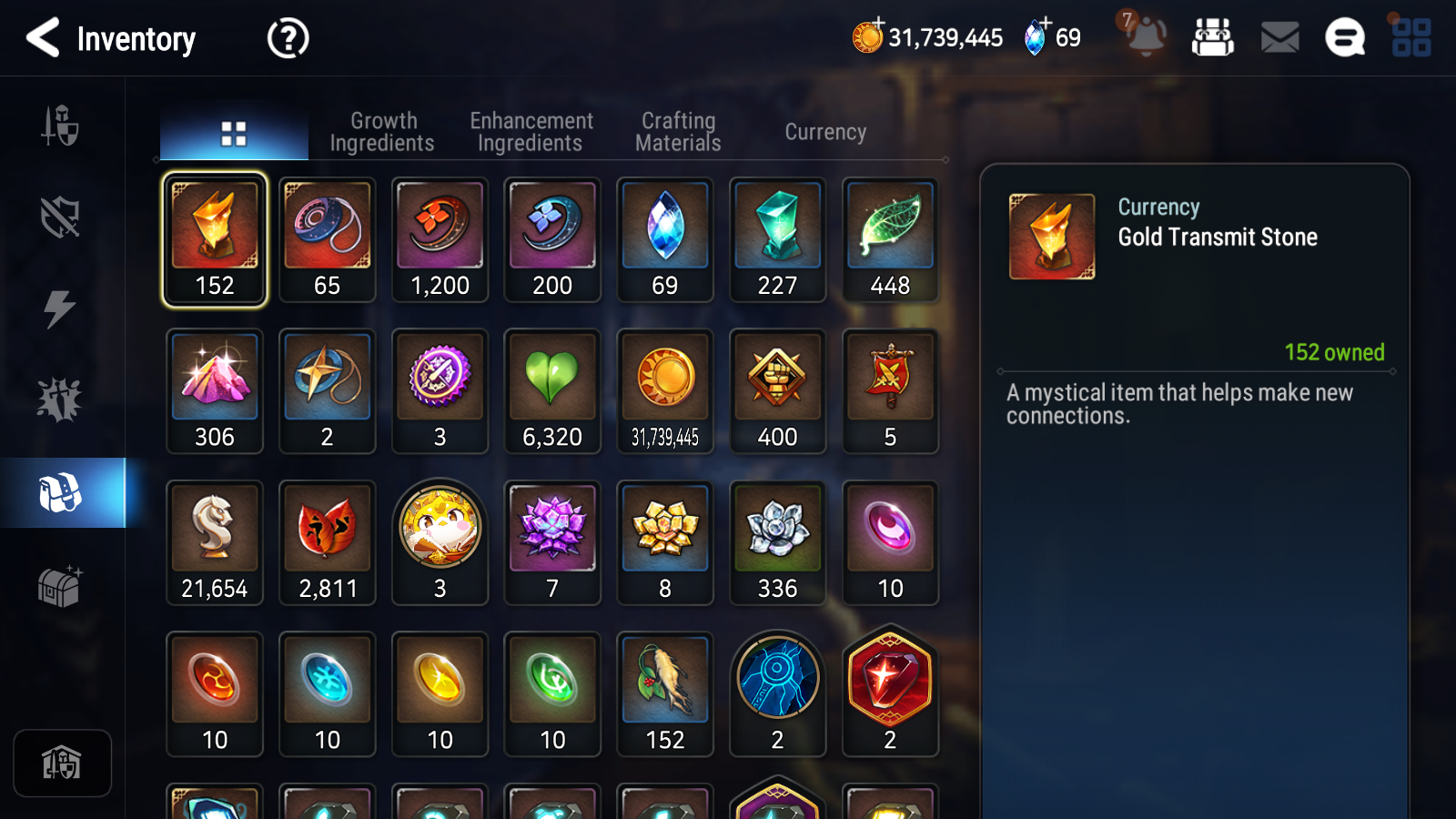Open the notifications bell icon
1456x819 pixels.
[1144, 36]
